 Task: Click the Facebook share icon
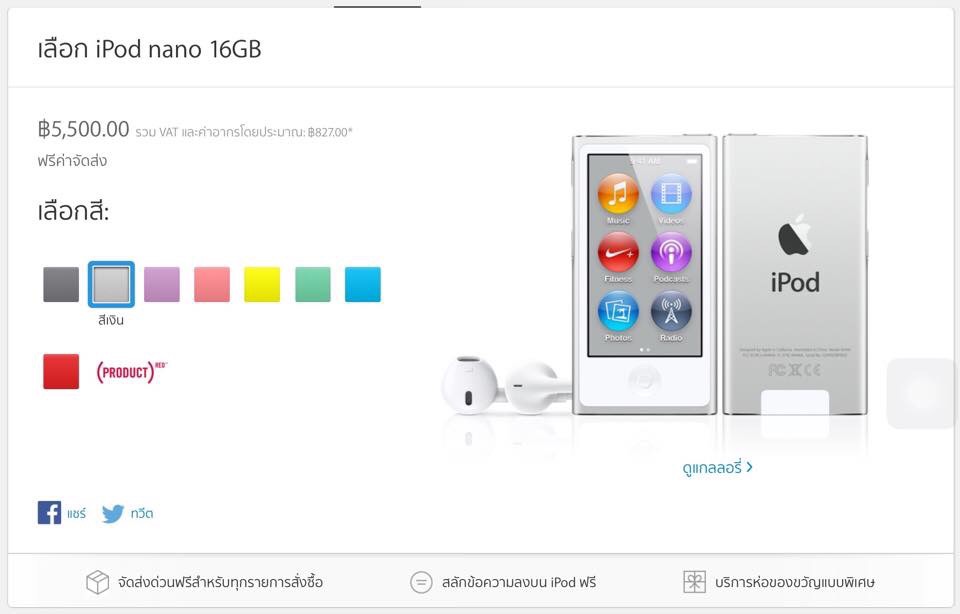click(x=49, y=512)
